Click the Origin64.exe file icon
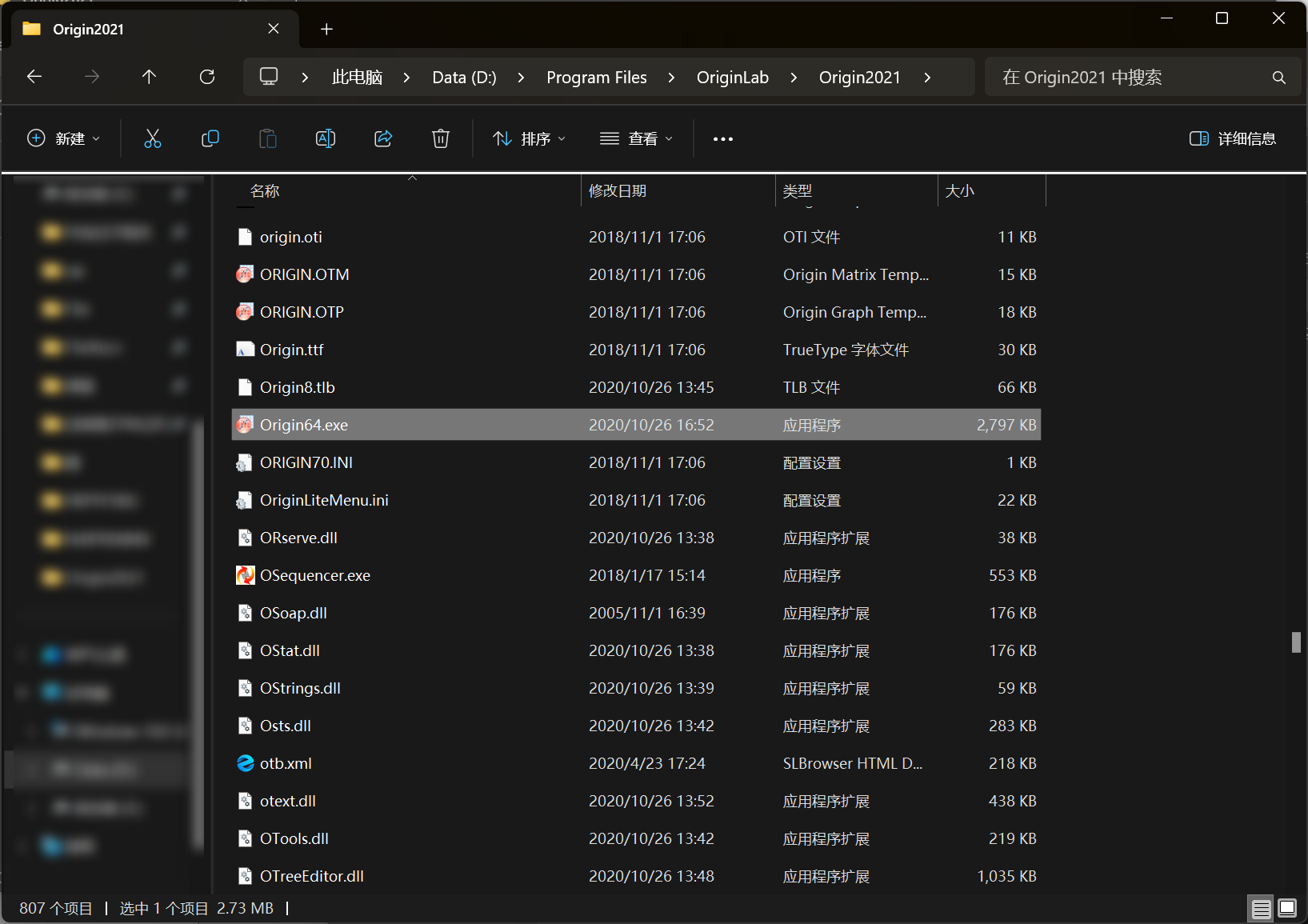The width and height of the screenshot is (1308, 924). tap(245, 425)
